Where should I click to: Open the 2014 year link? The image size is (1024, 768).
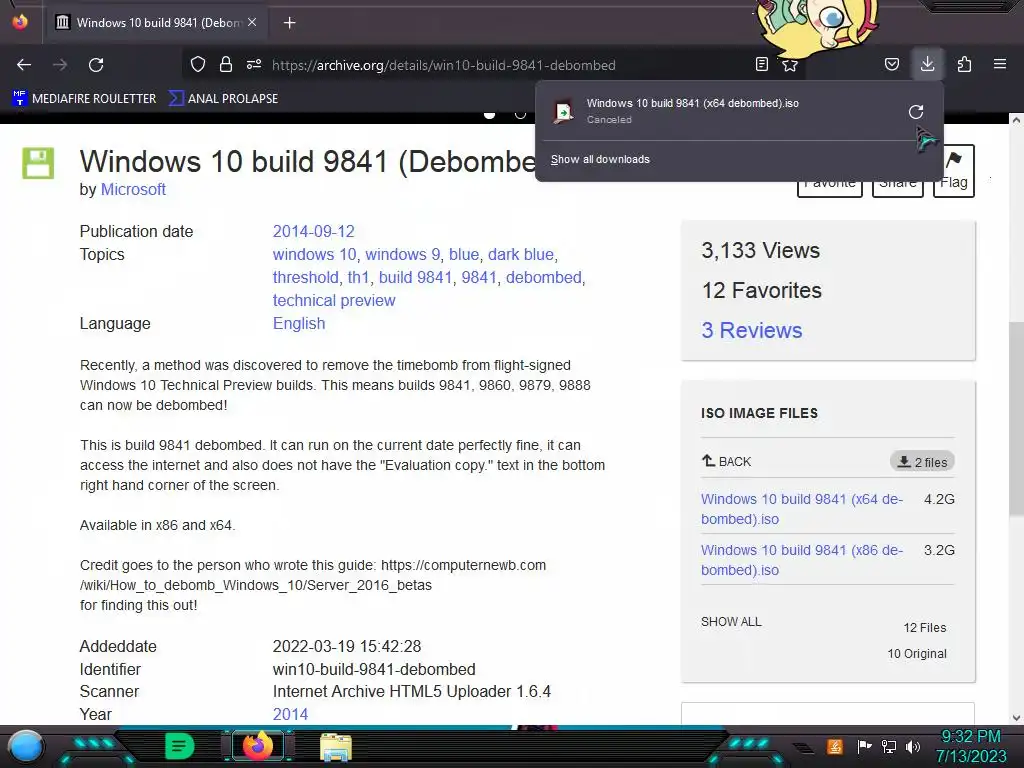(x=290, y=714)
